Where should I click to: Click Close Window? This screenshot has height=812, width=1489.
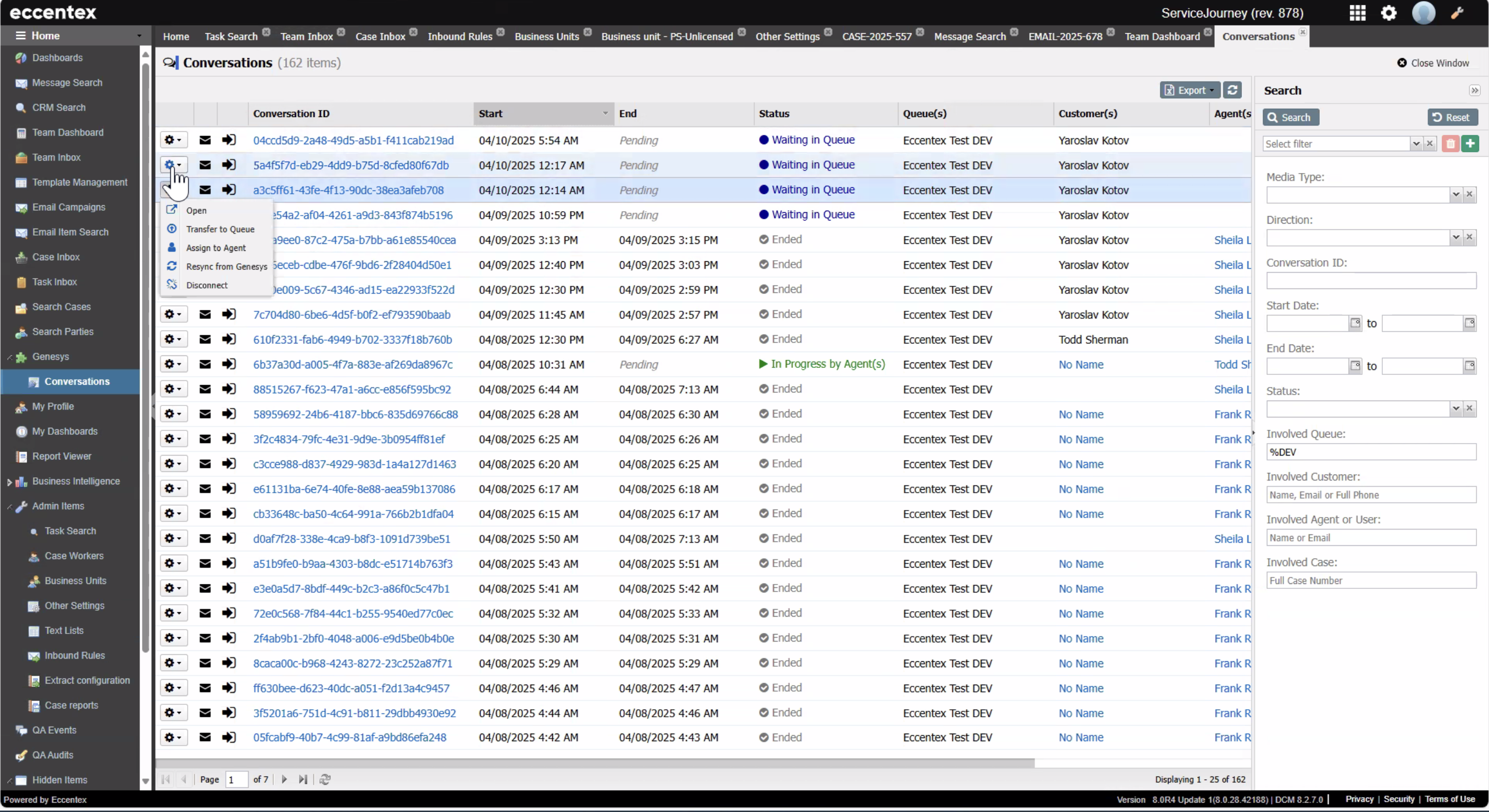coord(1433,63)
